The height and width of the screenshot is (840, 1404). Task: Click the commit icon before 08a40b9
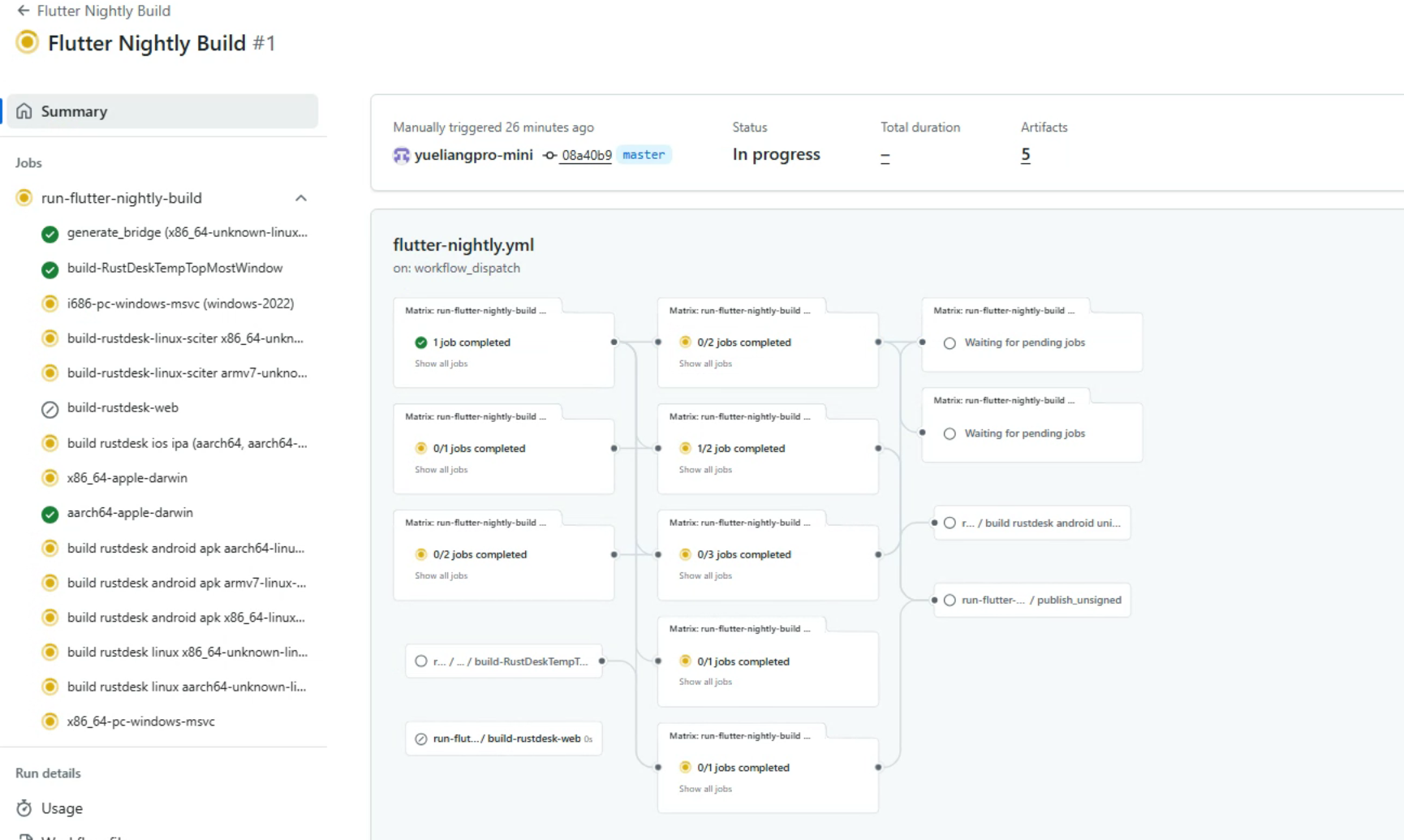pos(549,155)
